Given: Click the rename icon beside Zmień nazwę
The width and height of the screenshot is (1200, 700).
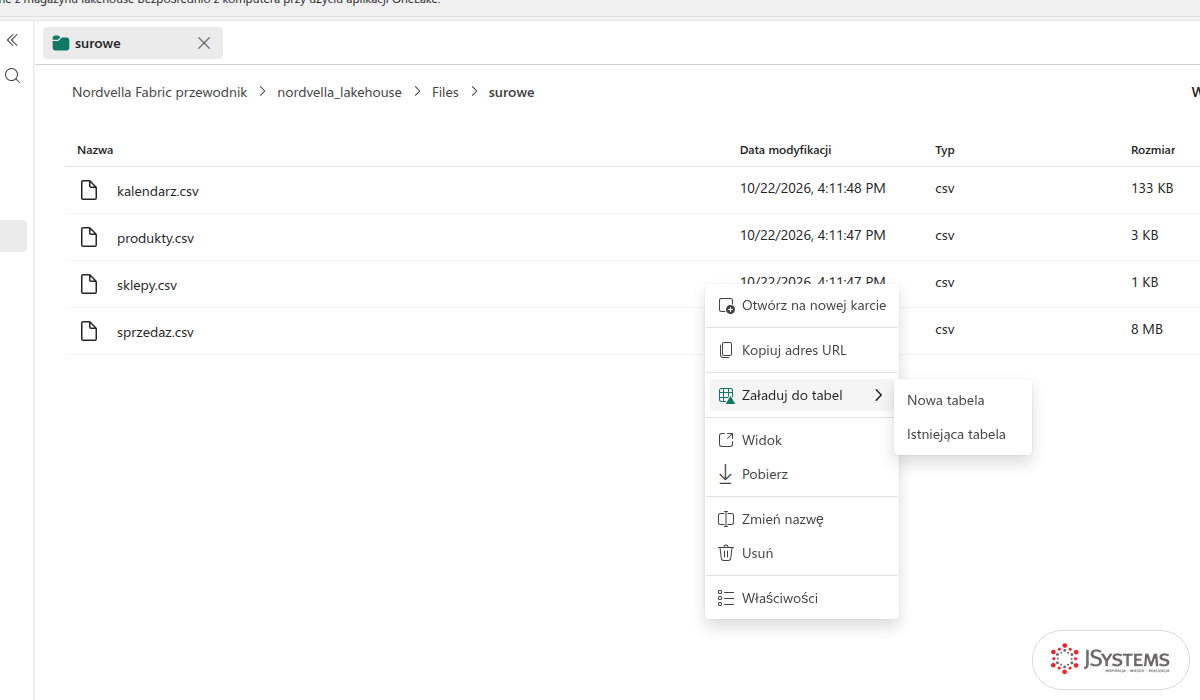Looking at the screenshot, I should 727,519.
